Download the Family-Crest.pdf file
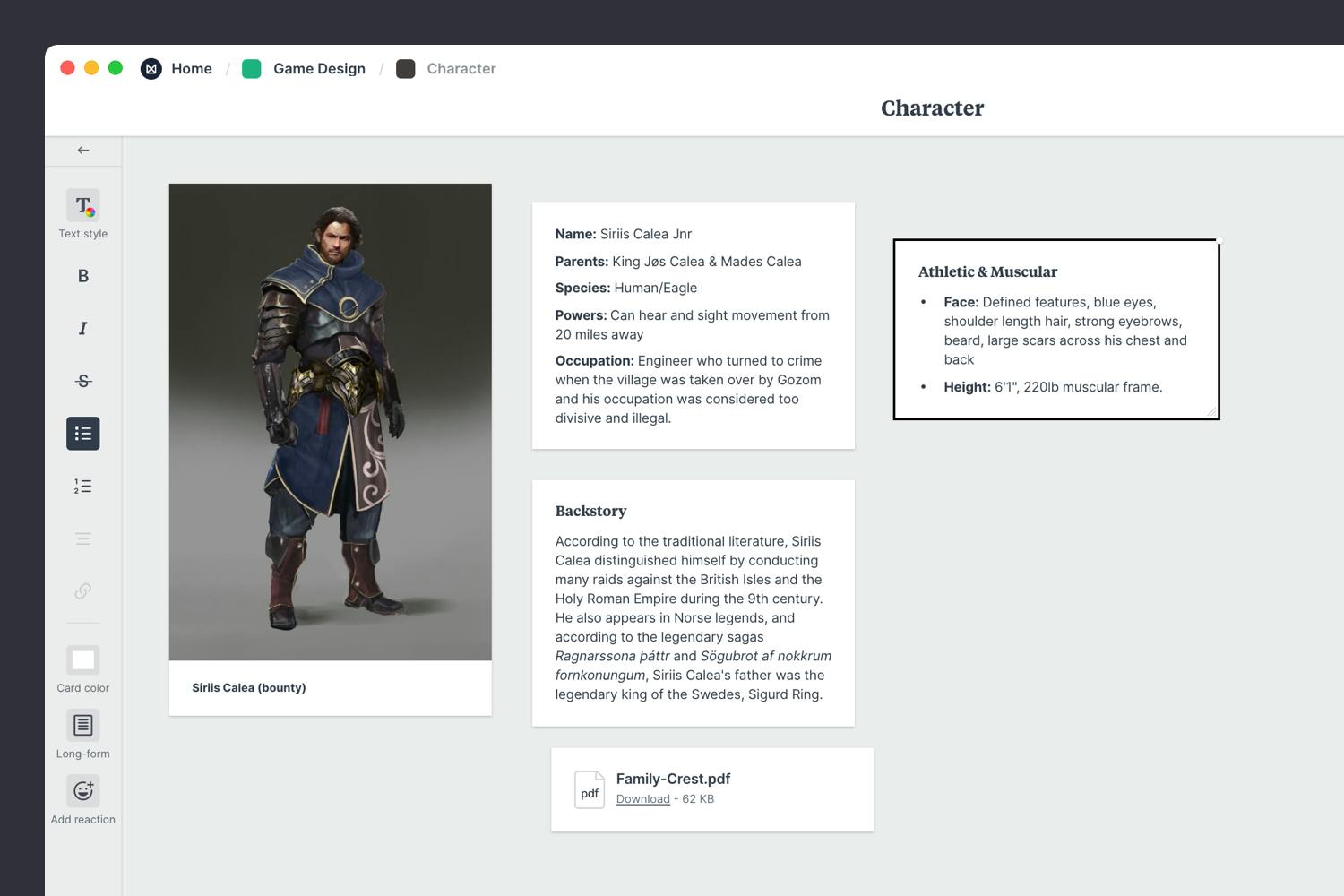This screenshot has width=1344, height=896. click(642, 799)
